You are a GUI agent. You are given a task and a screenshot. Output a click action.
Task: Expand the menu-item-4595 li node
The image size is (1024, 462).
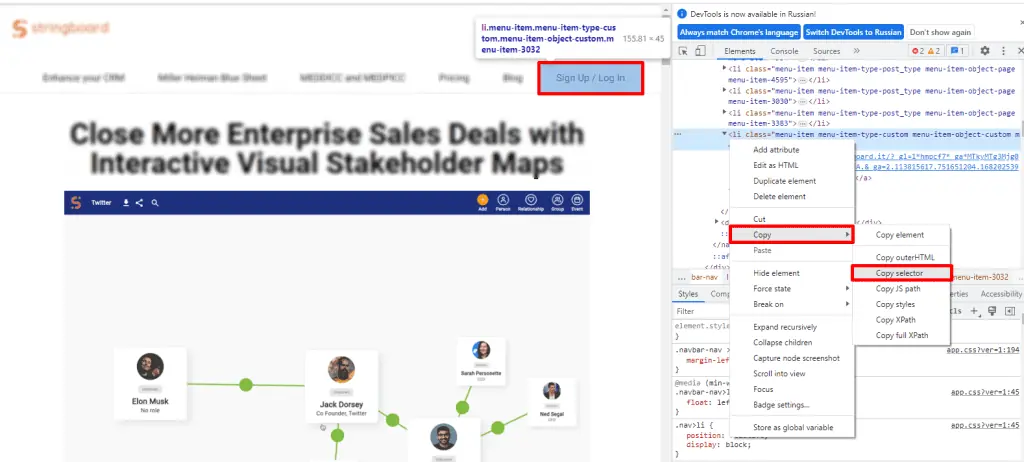(725, 68)
